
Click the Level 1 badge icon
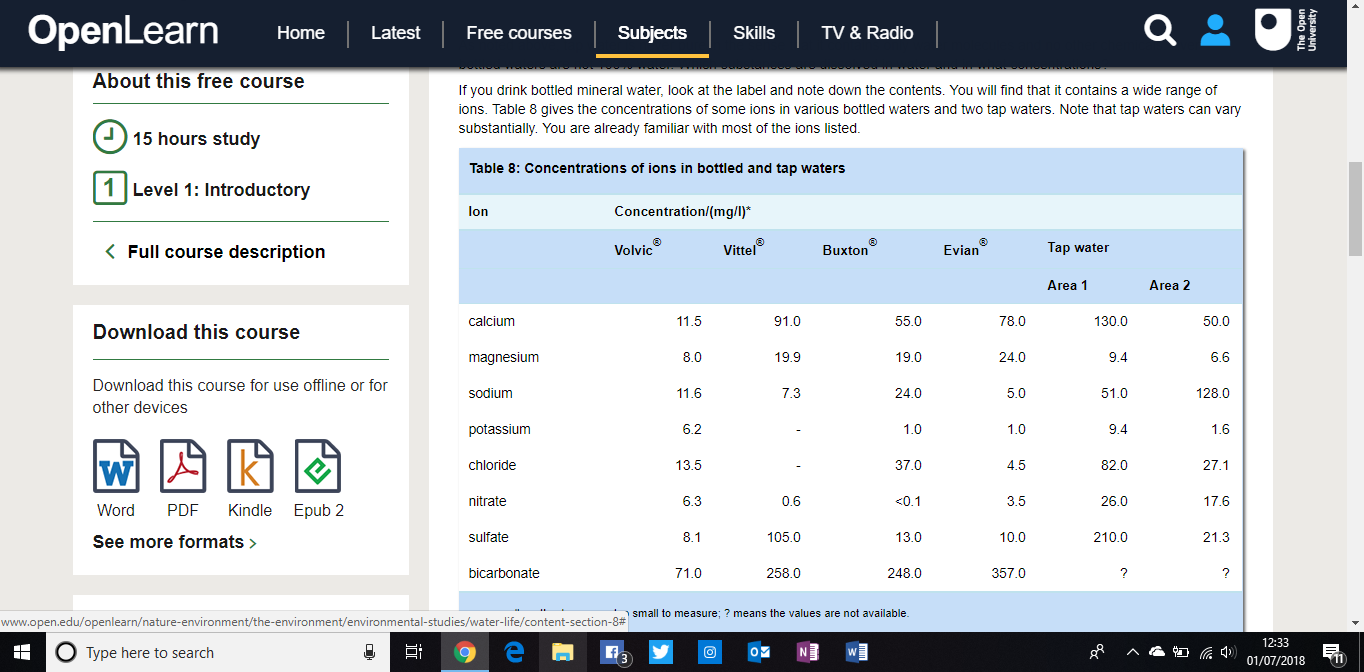click(110, 188)
